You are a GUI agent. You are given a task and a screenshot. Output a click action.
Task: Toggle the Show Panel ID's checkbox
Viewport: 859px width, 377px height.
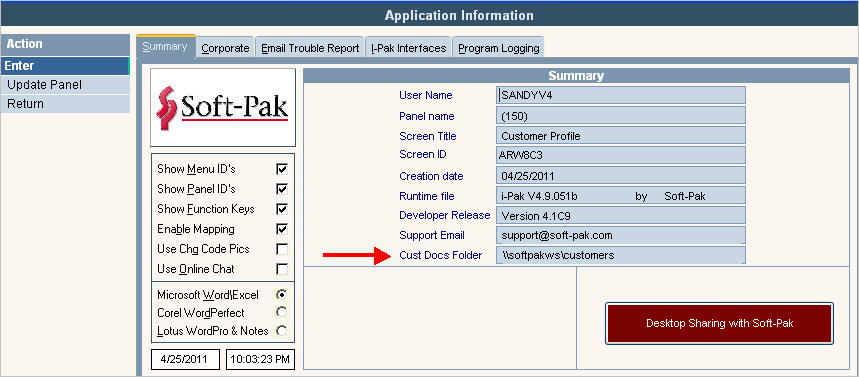click(282, 189)
